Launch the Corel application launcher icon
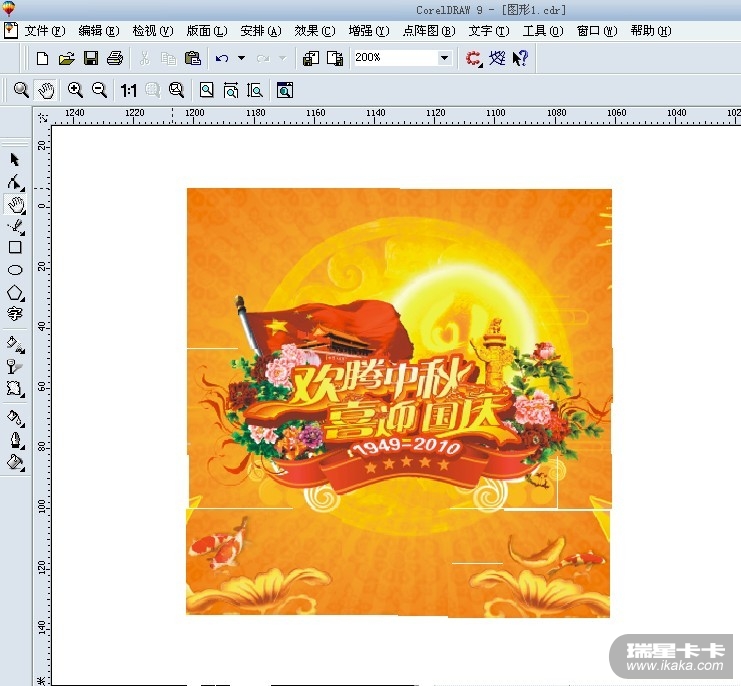Image resolution: width=741 pixels, height=686 pixels. pos(474,58)
